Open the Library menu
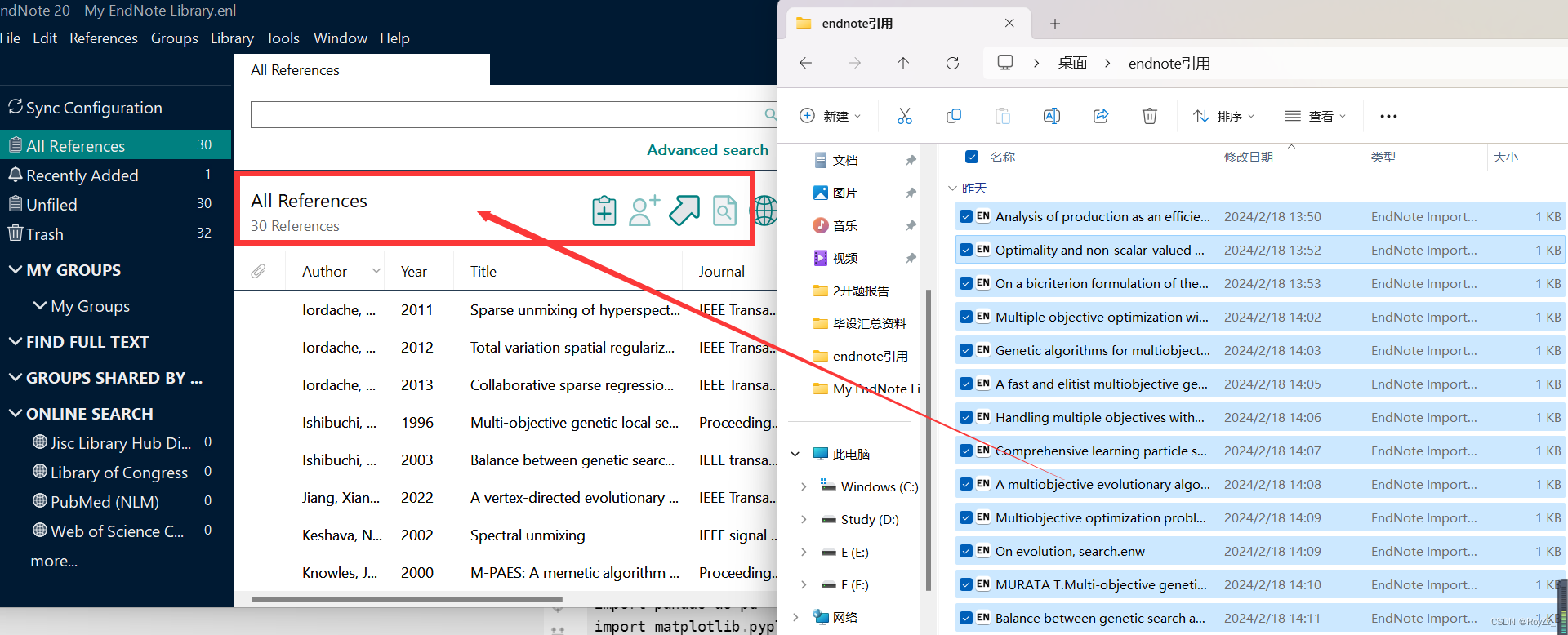Screen dimensions: 1568x635 pyautogui.click(x=232, y=38)
